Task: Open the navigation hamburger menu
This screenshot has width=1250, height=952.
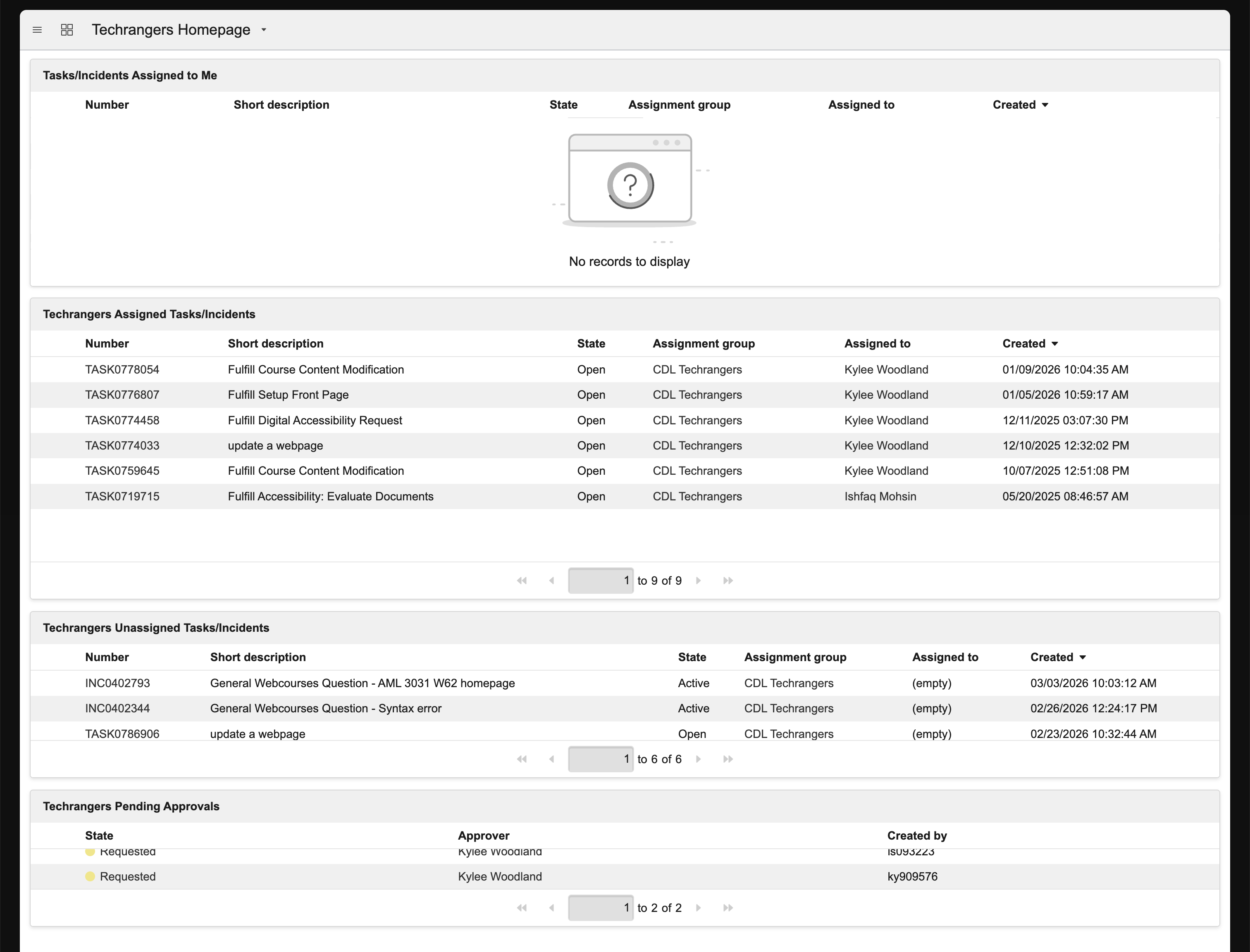Action: click(38, 29)
